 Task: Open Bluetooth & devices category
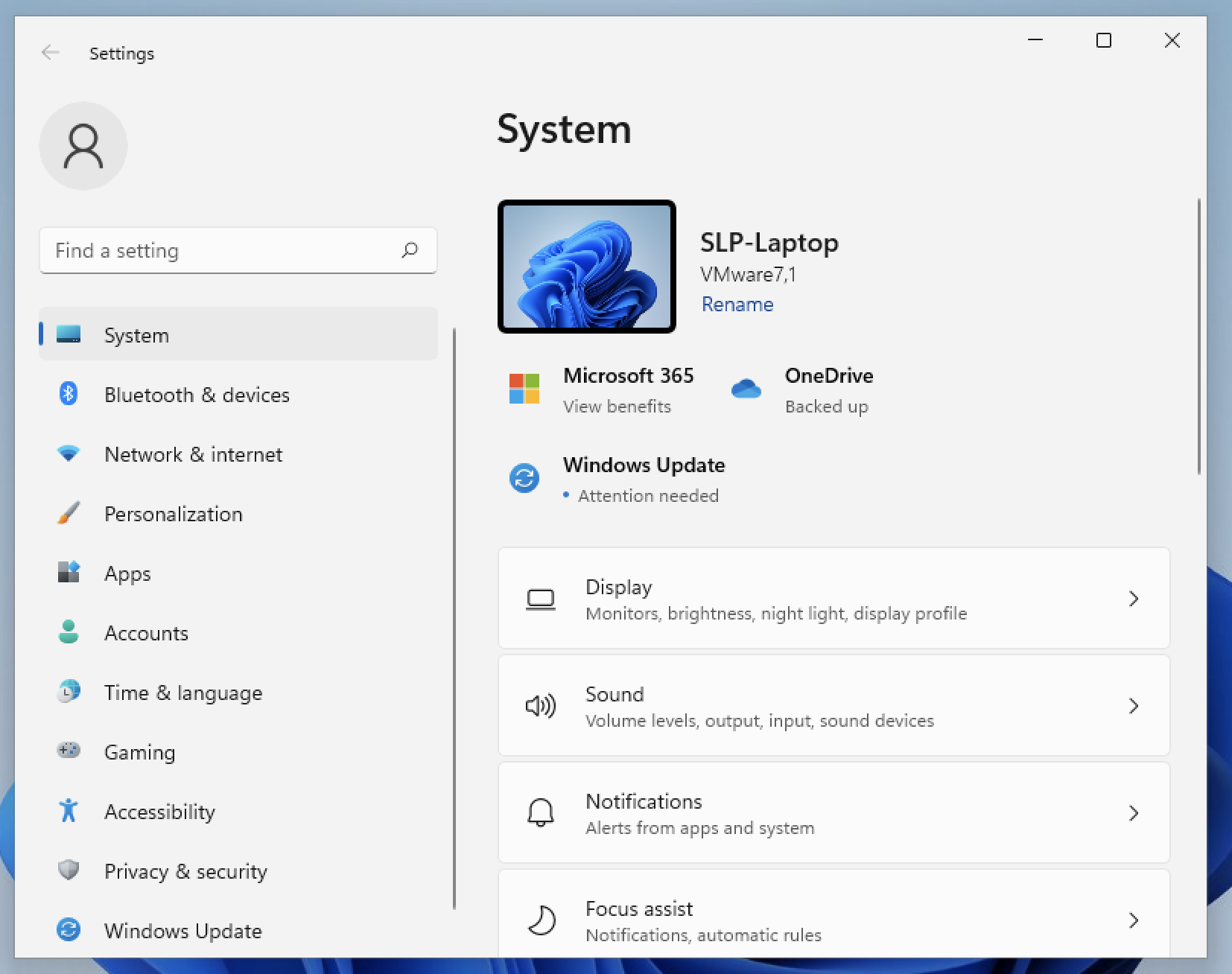[x=238, y=394]
